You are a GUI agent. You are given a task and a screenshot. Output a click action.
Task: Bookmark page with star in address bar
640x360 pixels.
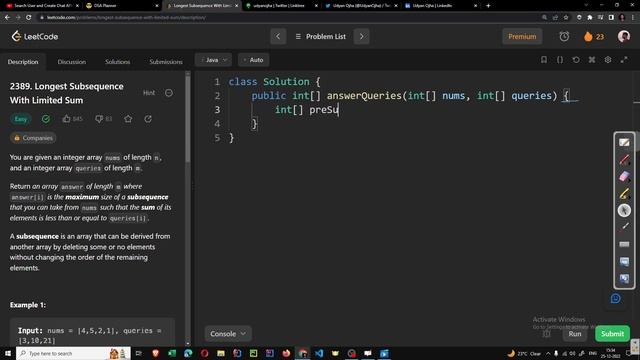click(566, 18)
